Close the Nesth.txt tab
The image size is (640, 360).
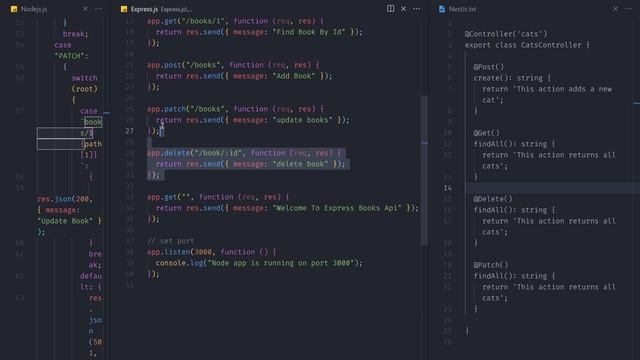coord(615,9)
